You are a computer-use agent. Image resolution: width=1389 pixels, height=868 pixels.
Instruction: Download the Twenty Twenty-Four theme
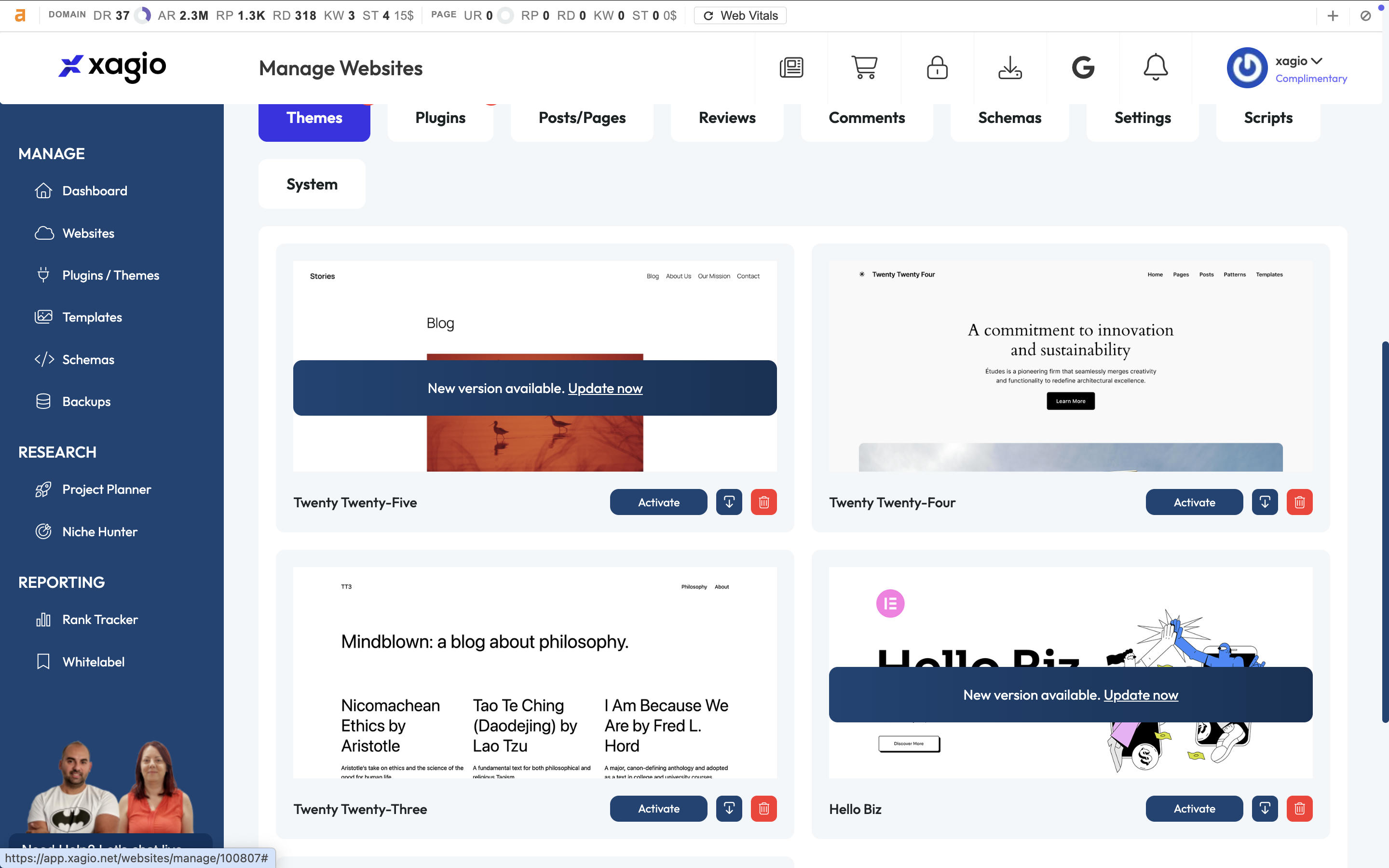(x=1265, y=502)
